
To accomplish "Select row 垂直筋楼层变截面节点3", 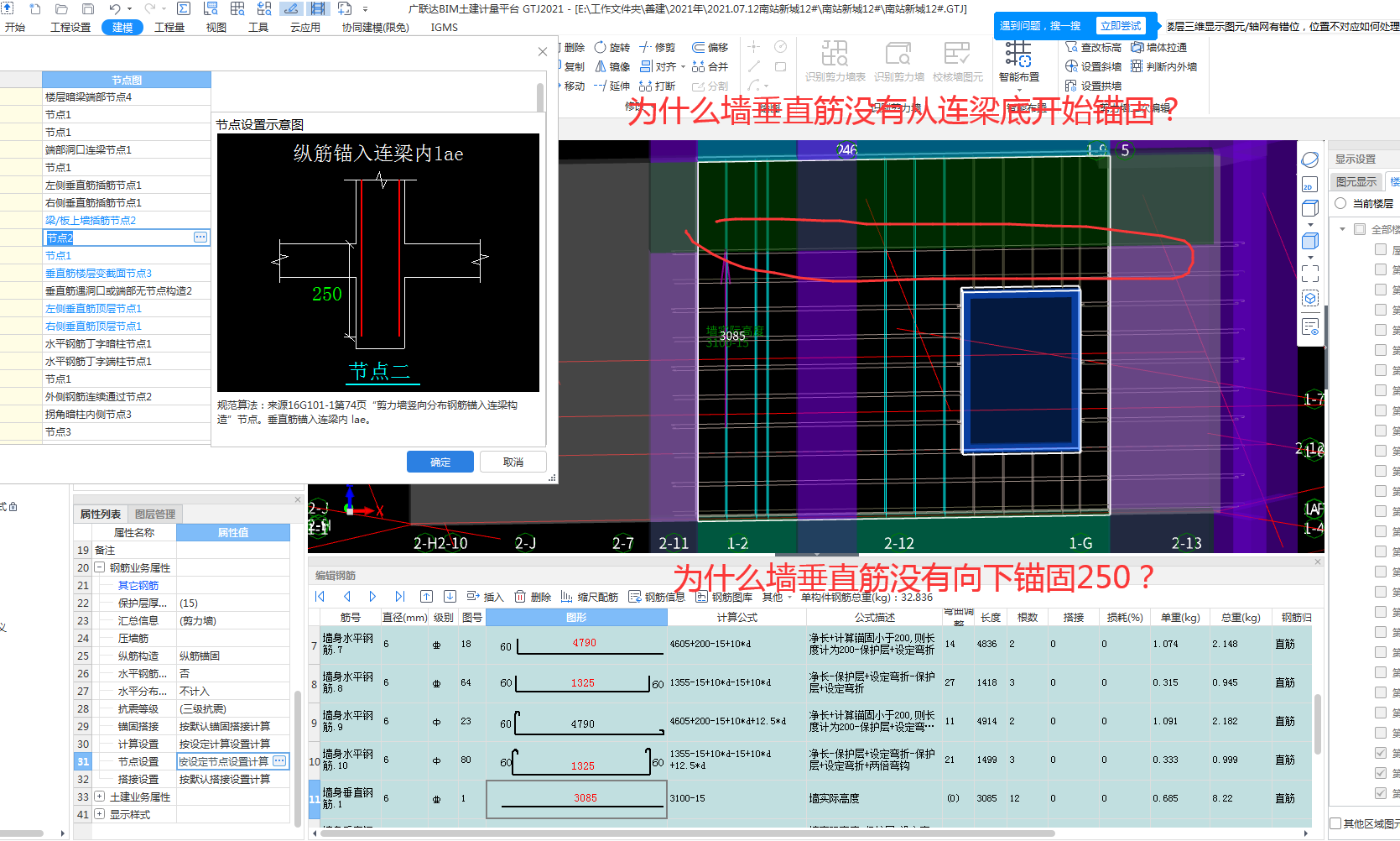I will (x=126, y=273).
